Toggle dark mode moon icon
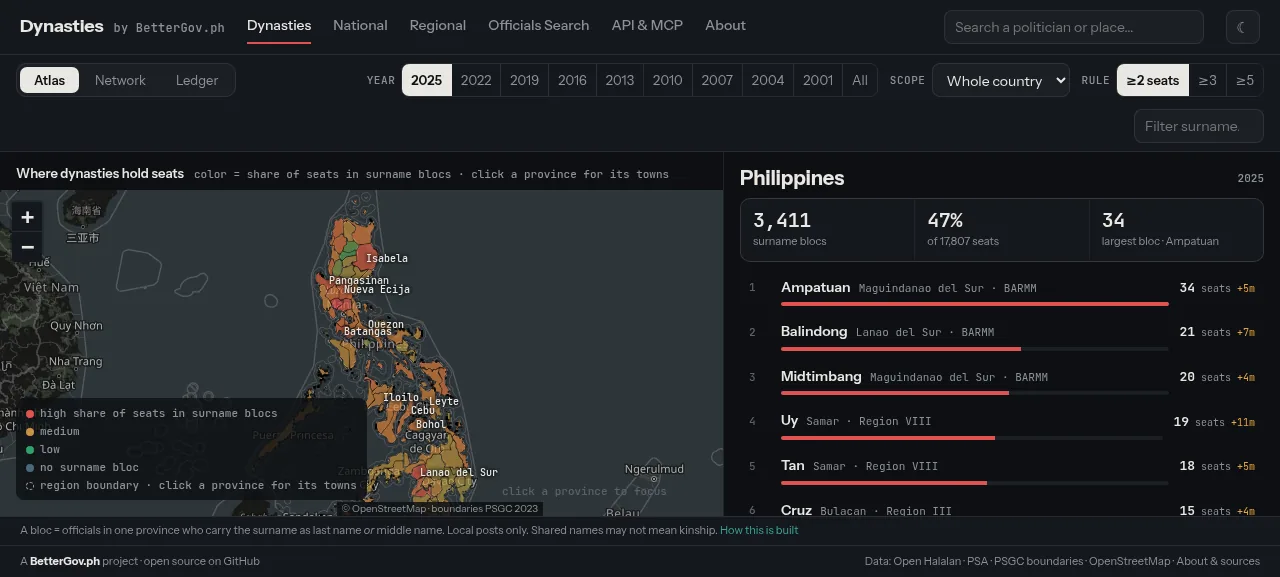Image resolution: width=1280 pixels, height=577 pixels. [x=1244, y=27]
